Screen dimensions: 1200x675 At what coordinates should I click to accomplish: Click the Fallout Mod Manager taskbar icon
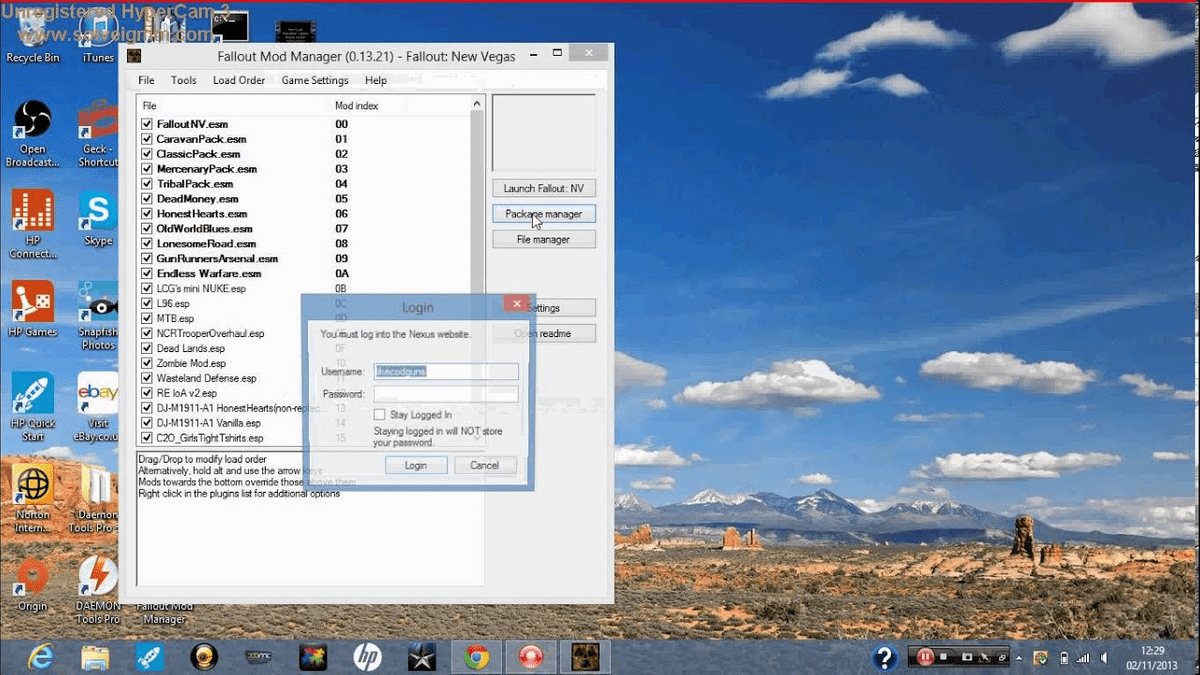click(585, 657)
